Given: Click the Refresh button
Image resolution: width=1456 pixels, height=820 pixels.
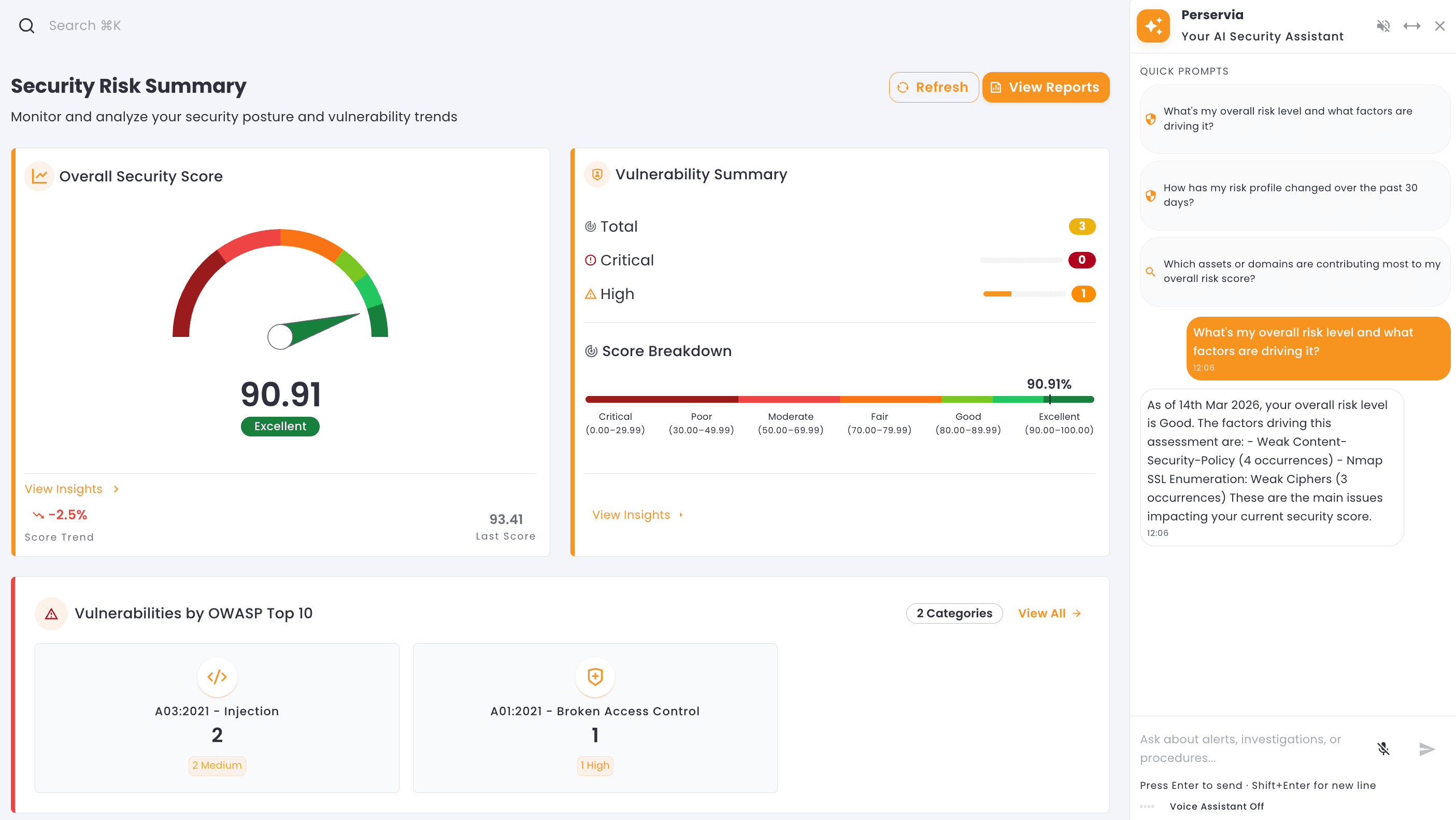Looking at the screenshot, I should pos(933,87).
